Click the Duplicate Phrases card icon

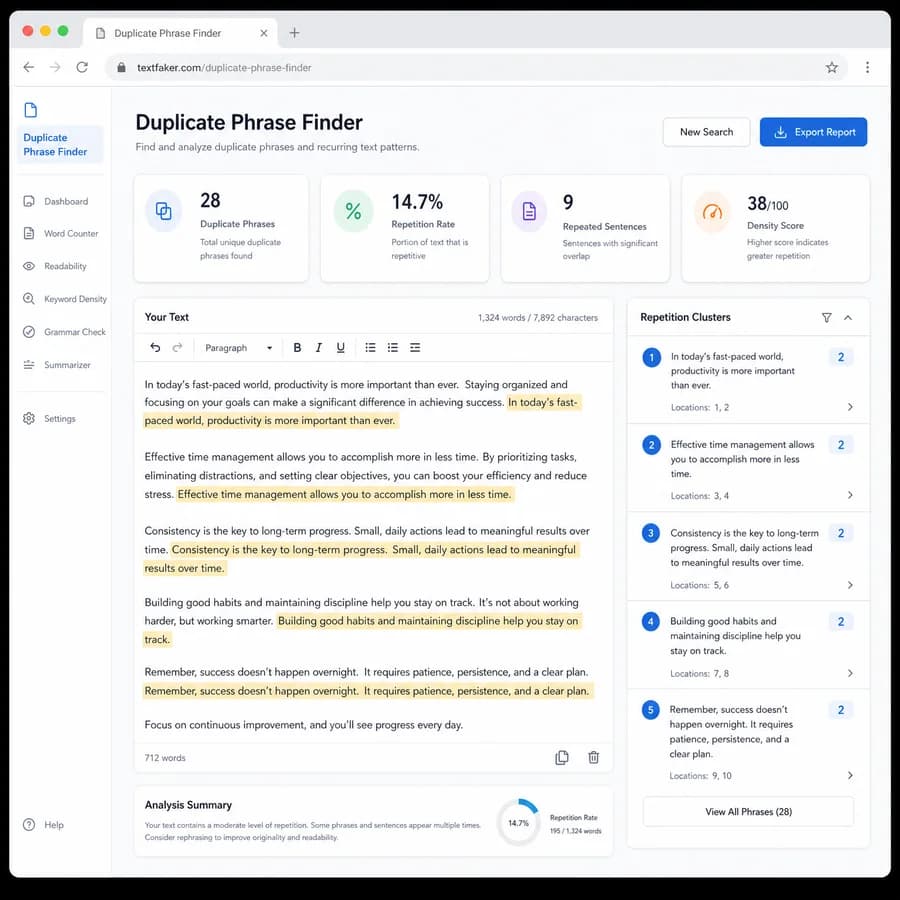[164, 211]
